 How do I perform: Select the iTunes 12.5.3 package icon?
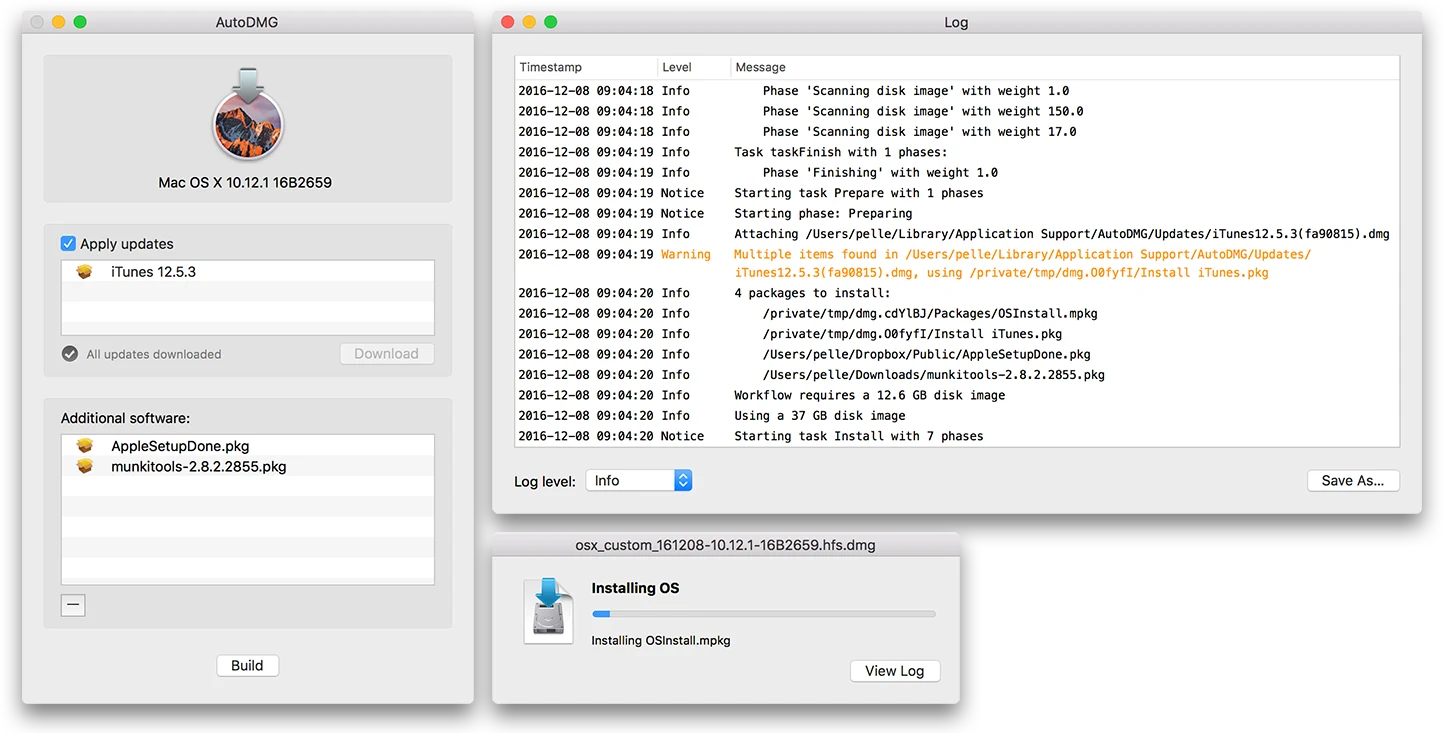click(x=85, y=271)
